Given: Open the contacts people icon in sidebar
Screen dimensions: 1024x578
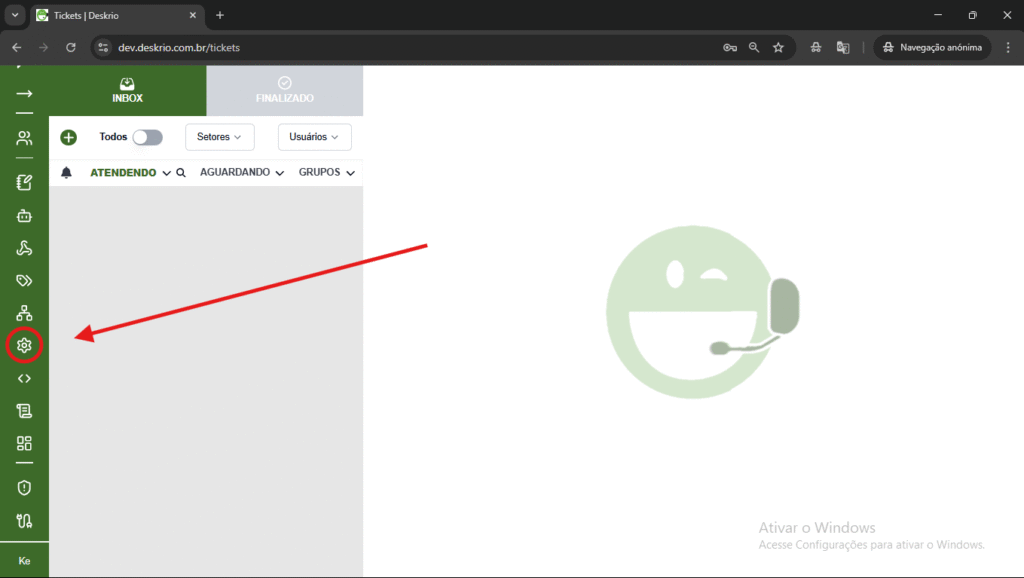Looking at the screenshot, I should pos(24,138).
